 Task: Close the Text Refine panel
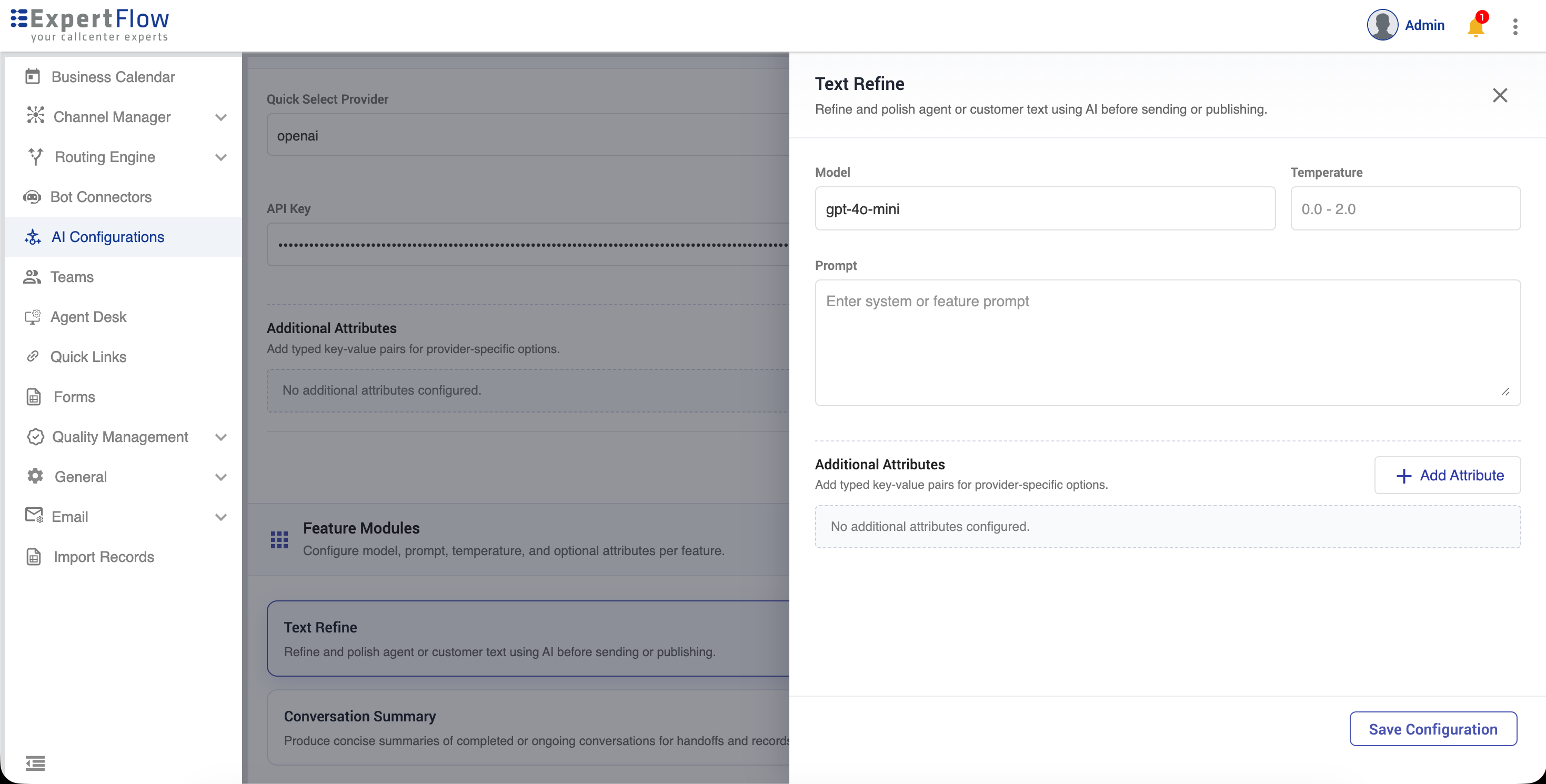[x=1500, y=95]
